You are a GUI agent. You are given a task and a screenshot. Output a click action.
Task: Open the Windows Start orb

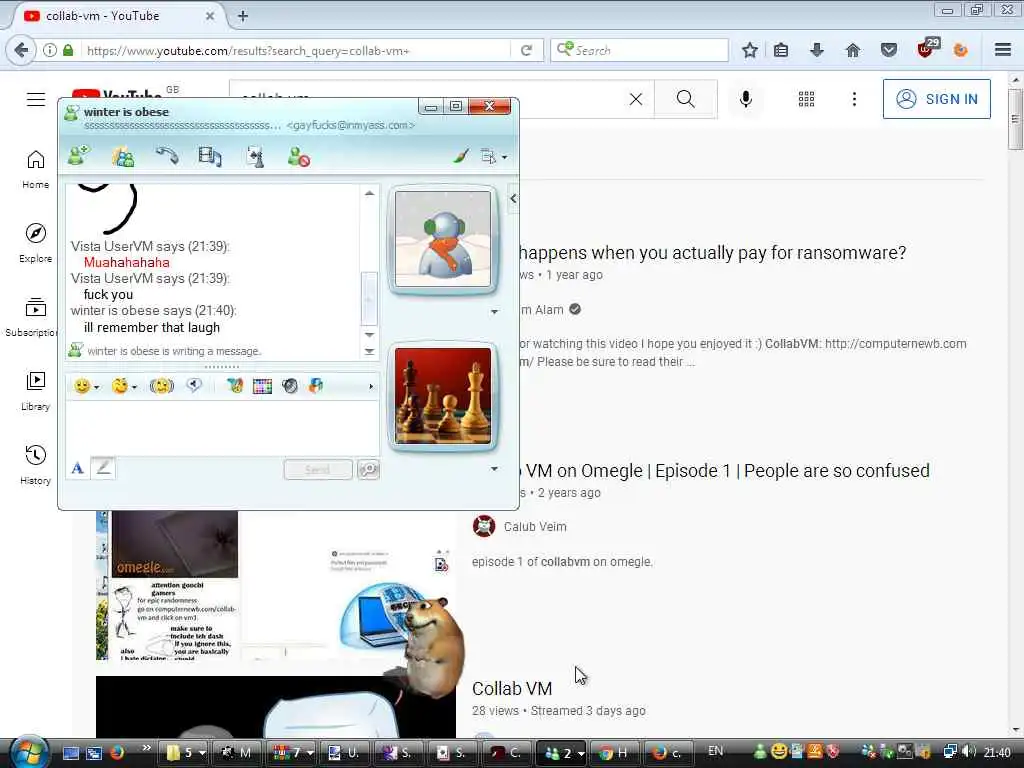29,752
